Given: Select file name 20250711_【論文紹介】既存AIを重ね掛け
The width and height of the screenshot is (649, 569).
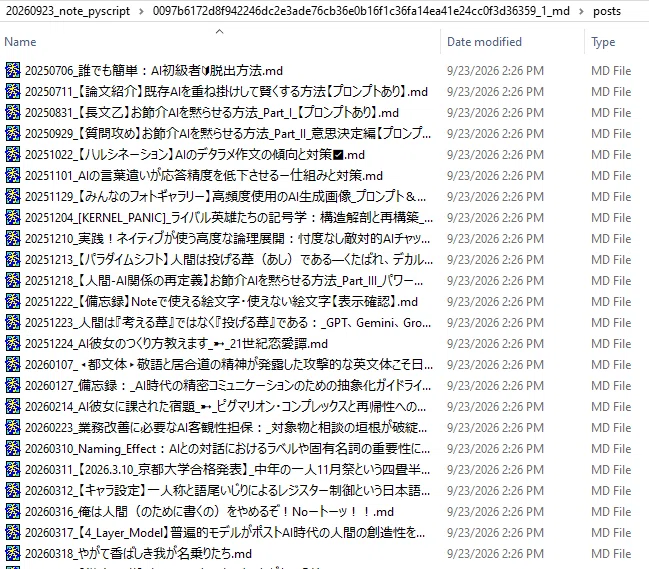Looking at the screenshot, I should pyautogui.click(x=226, y=91).
